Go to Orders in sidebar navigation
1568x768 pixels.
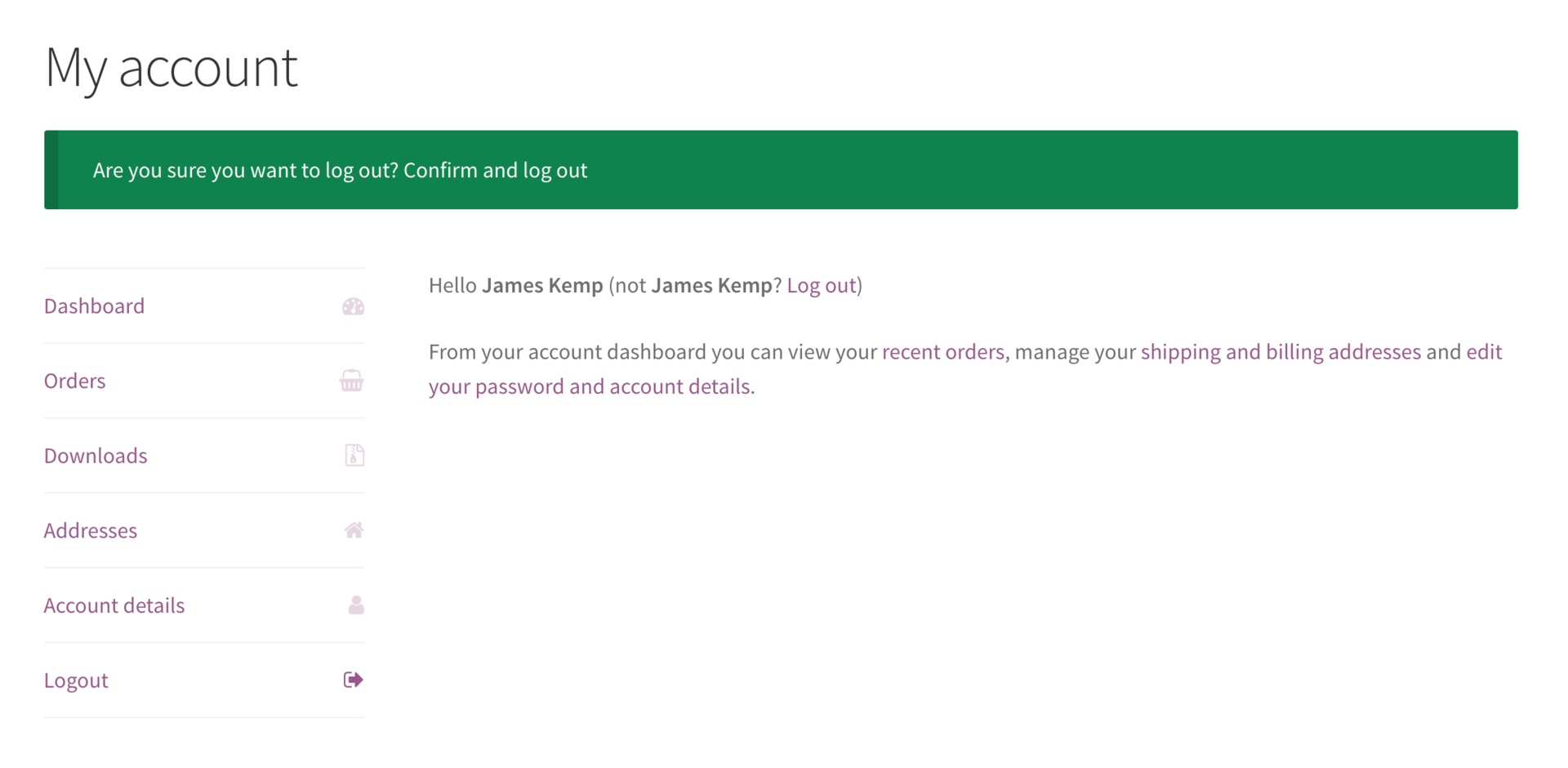tap(74, 381)
